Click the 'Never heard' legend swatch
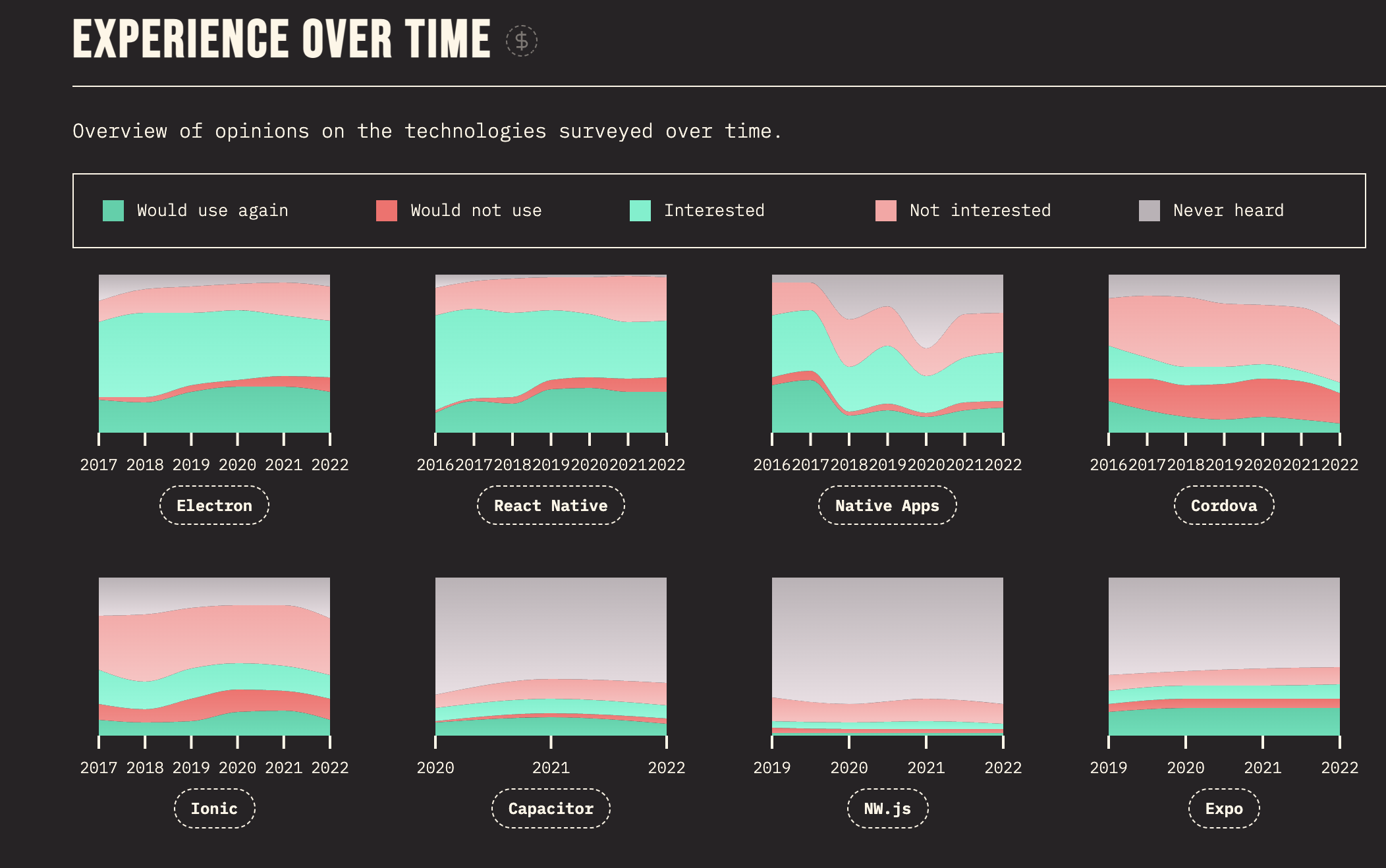1386x868 pixels. click(x=1150, y=211)
